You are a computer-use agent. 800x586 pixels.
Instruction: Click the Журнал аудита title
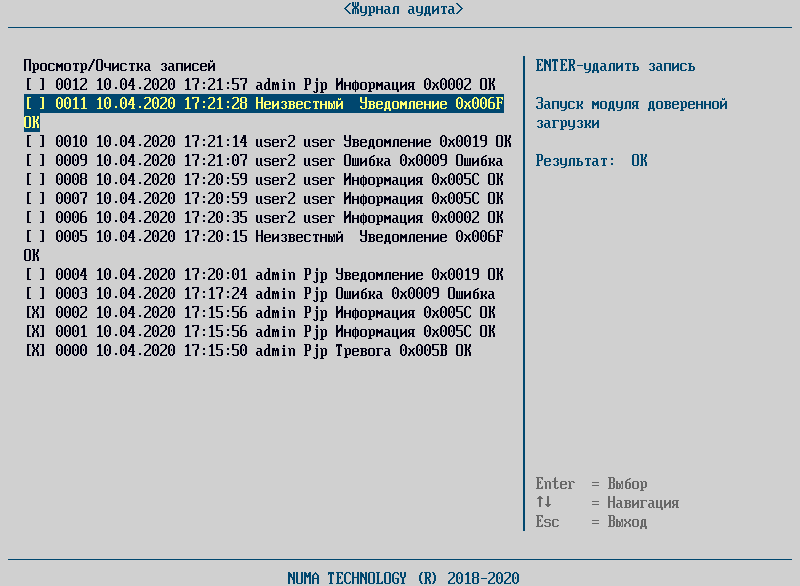point(403,9)
